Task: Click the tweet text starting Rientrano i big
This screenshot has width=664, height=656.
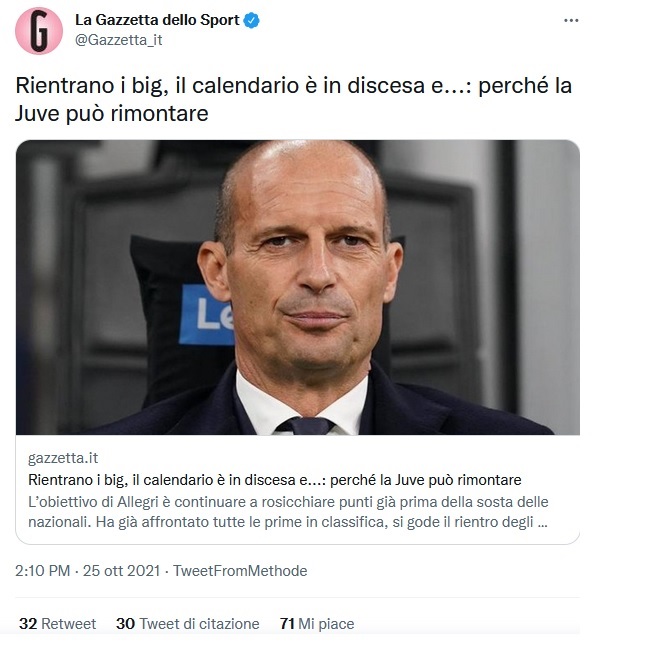Action: 293,99
